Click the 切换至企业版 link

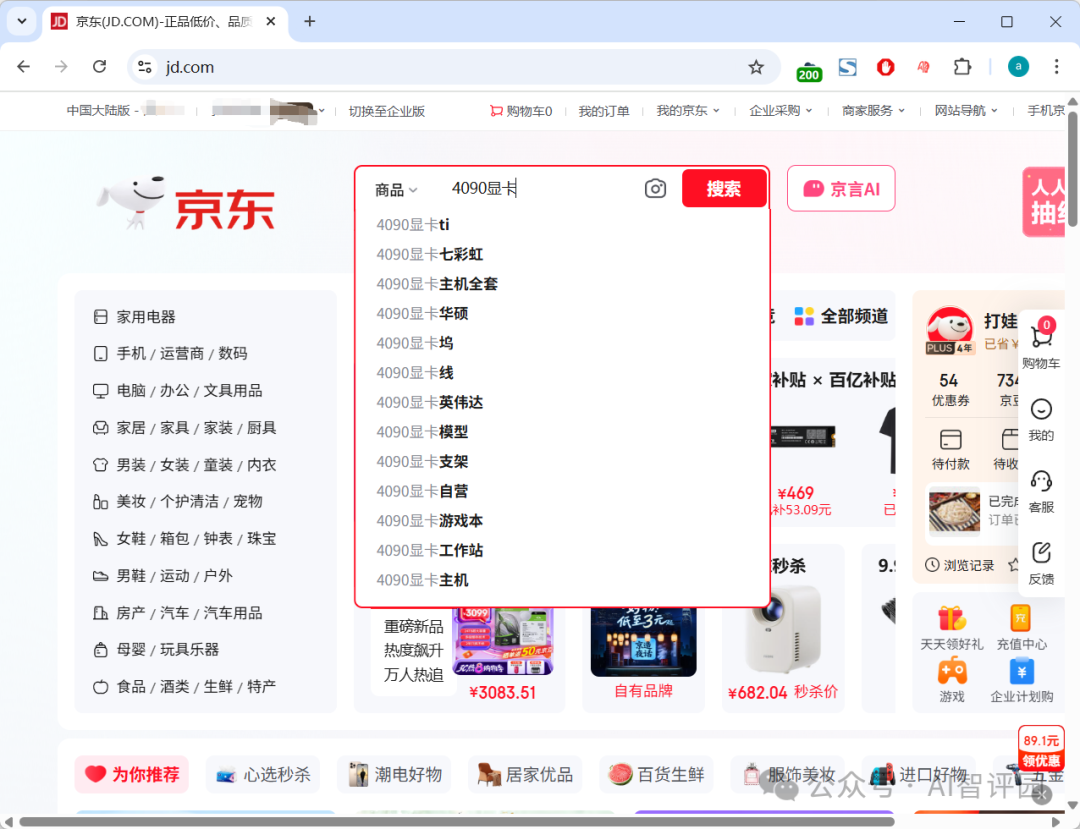pos(385,111)
